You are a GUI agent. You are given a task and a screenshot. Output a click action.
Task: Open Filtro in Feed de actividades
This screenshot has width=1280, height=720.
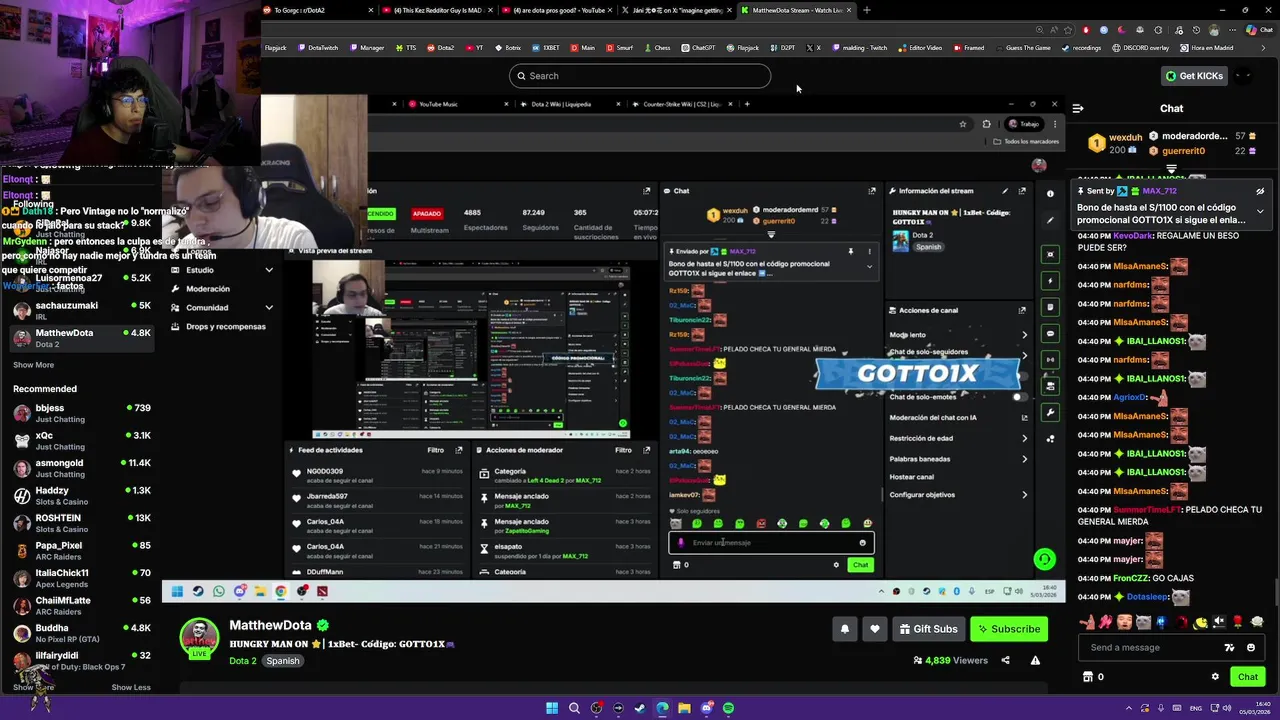pyautogui.click(x=436, y=450)
